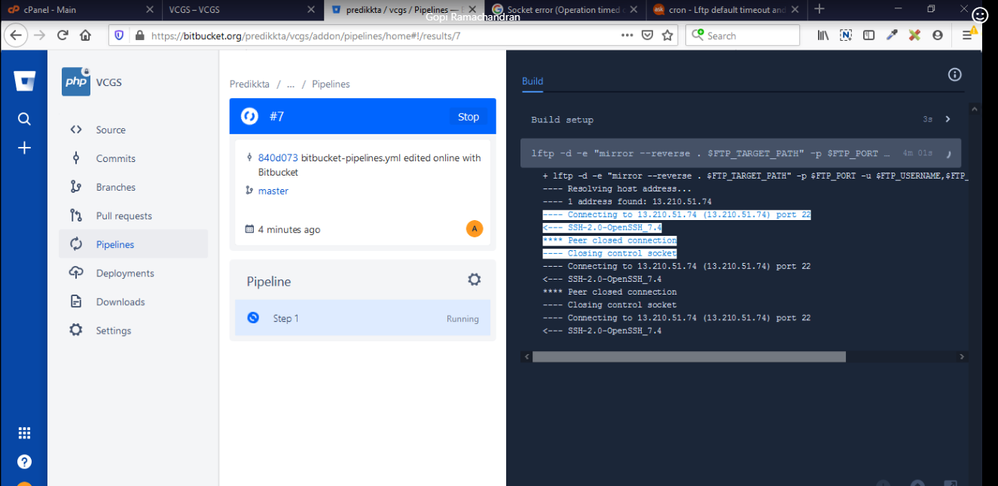Go to browser home page
The width and height of the screenshot is (998, 486).
(x=85, y=36)
